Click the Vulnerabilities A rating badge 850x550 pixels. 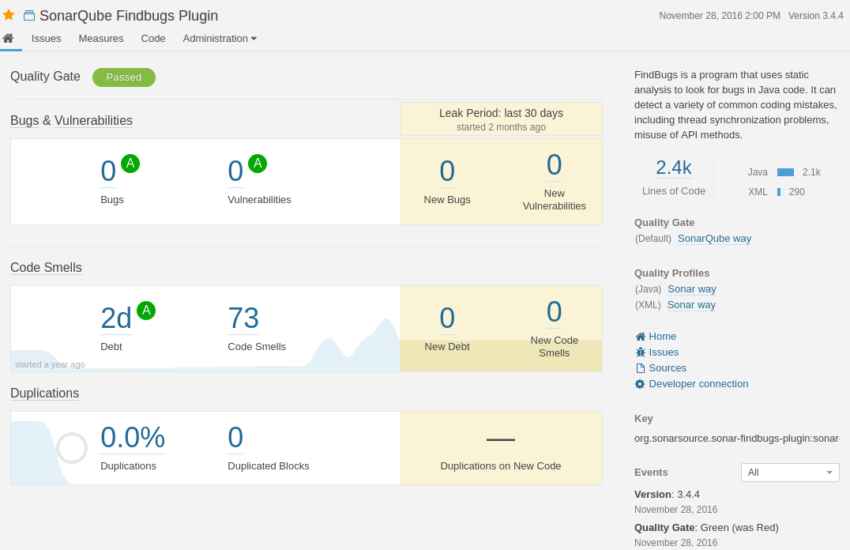coord(257,163)
